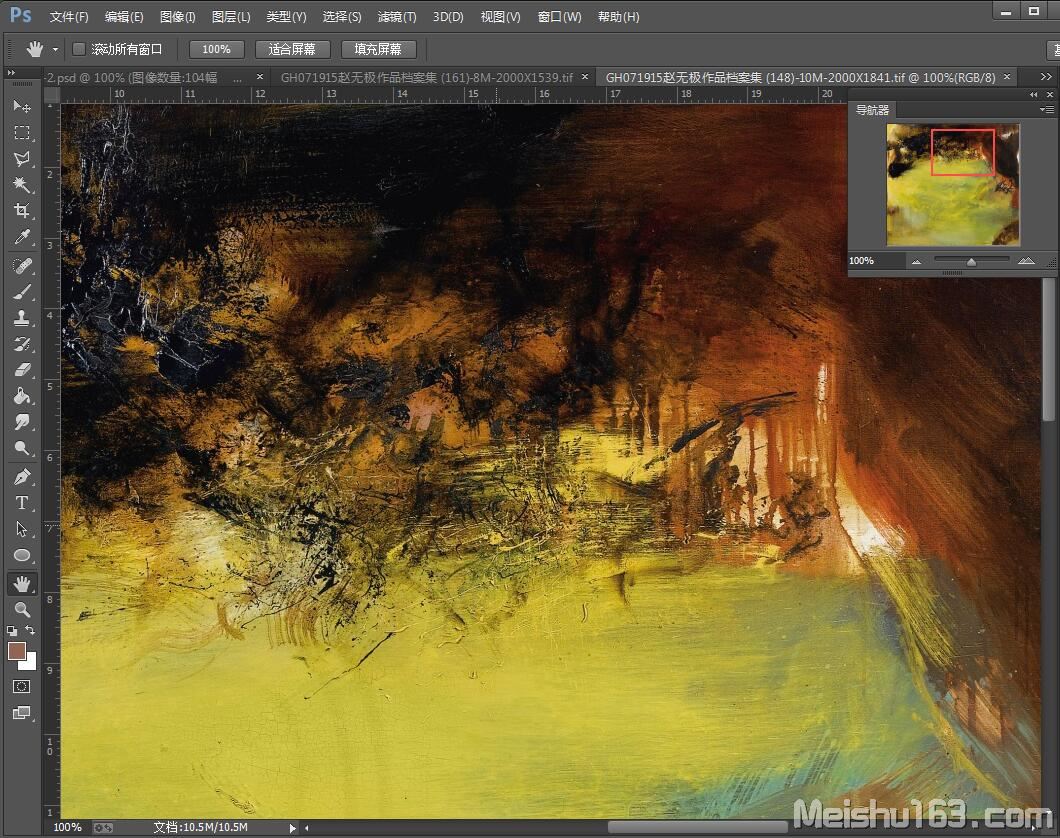
Task: Select the Magic Wand tool
Action: (x=22, y=184)
